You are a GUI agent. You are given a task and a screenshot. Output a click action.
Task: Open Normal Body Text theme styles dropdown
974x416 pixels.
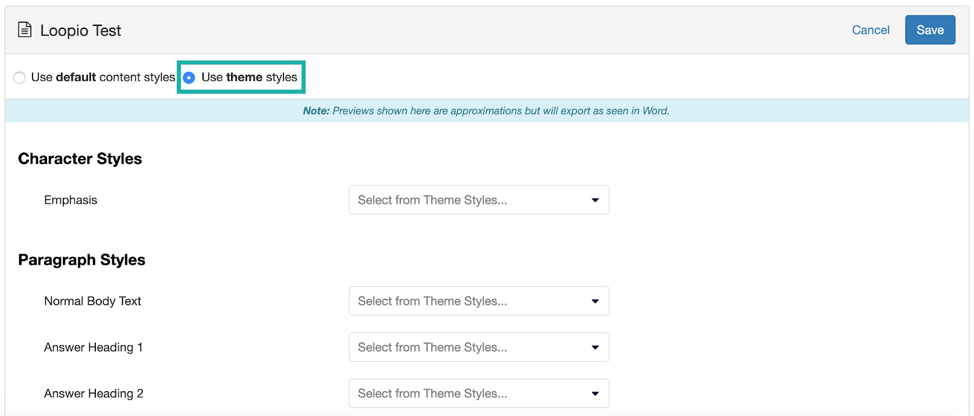[x=479, y=301]
